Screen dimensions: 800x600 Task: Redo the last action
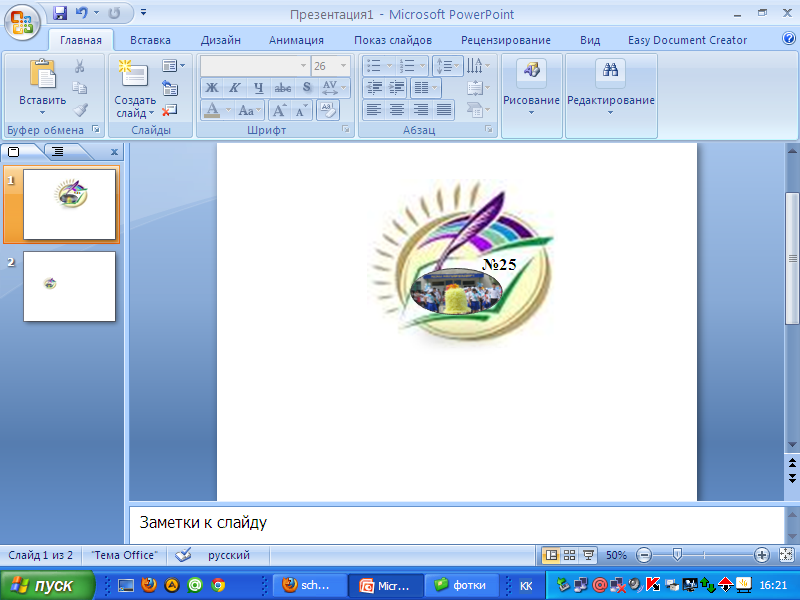click(x=114, y=13)
